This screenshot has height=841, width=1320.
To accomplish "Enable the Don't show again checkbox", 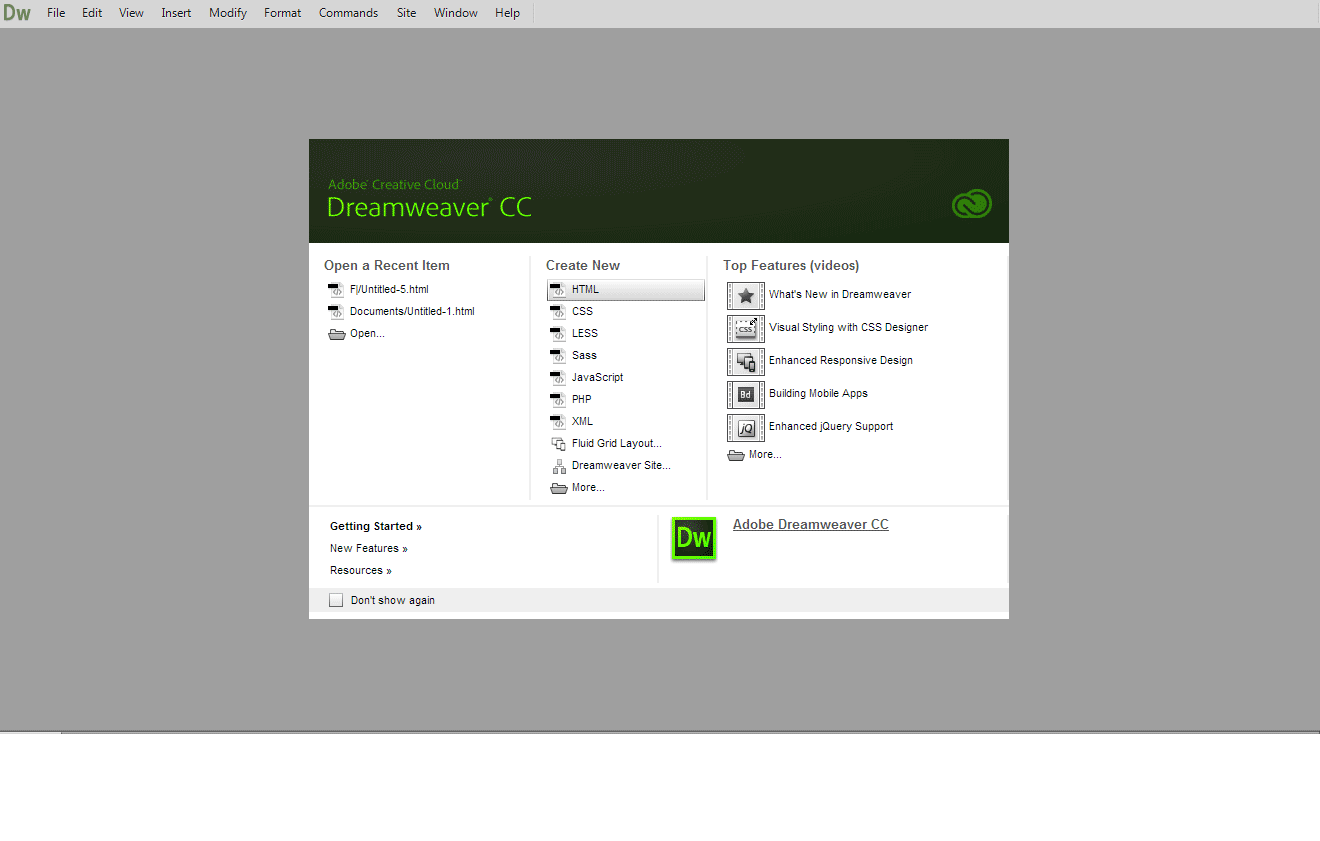I will tap(336, 600).
